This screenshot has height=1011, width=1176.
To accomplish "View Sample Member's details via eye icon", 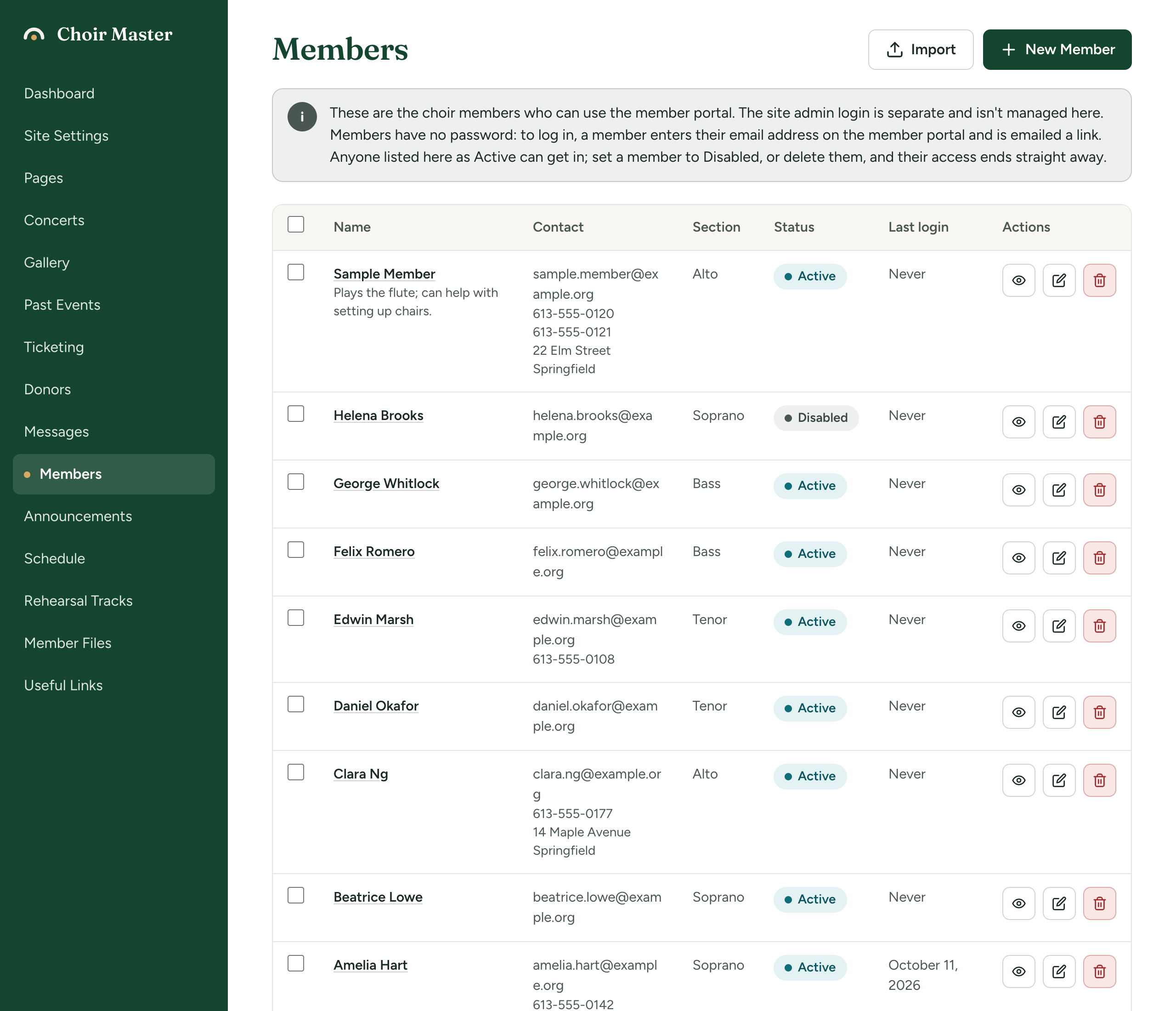I will click(1018, 280).
